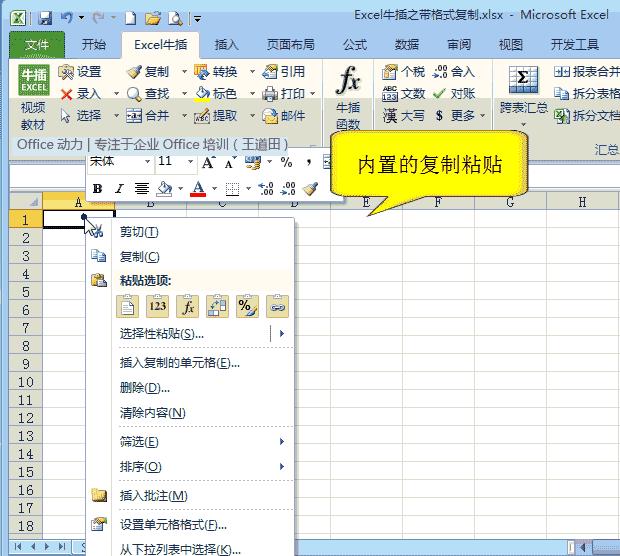Click the 舍入 rounding tool
Screen dimensions: 620x556
(454, 72)
